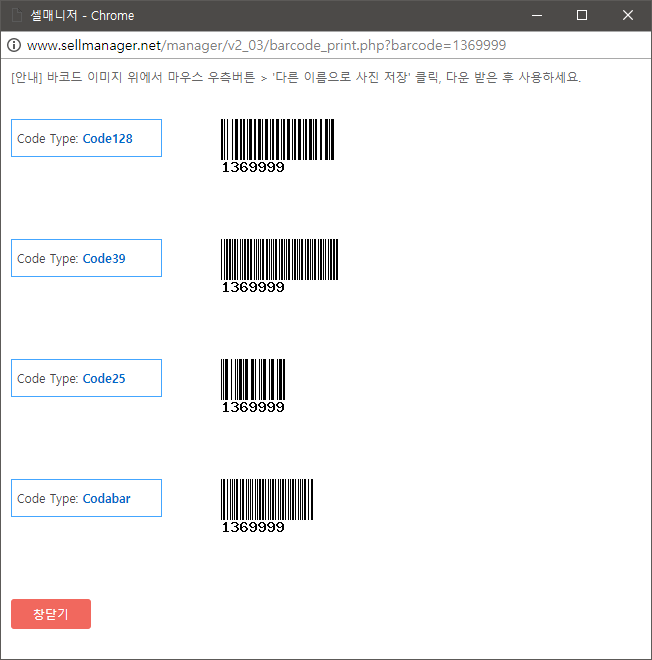Click the 안내 guidance text about saving barcodes
The image size is (652, 660).
pos(296,77)
